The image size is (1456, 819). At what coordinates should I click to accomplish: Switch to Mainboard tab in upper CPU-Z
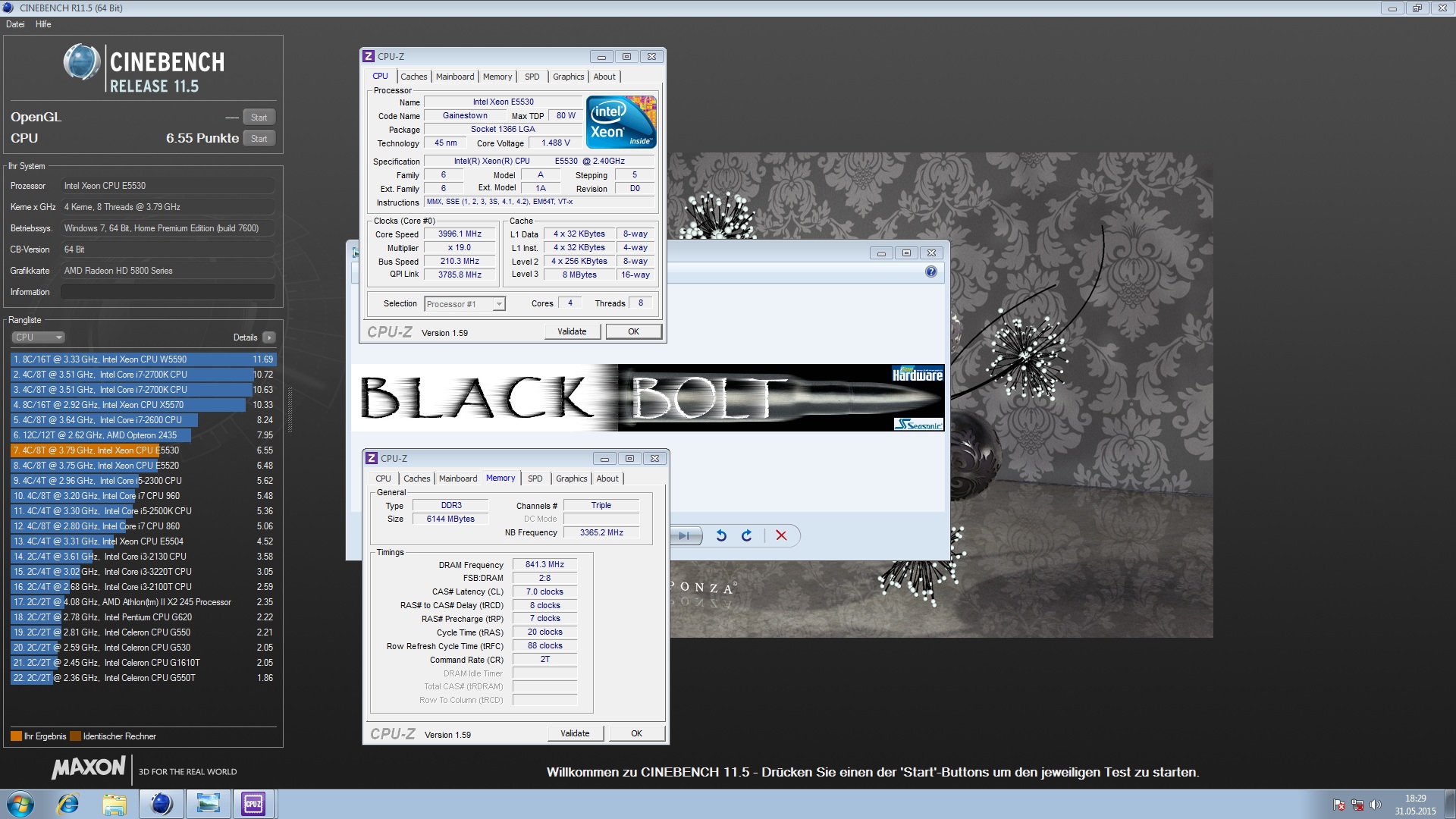[455, 77]
